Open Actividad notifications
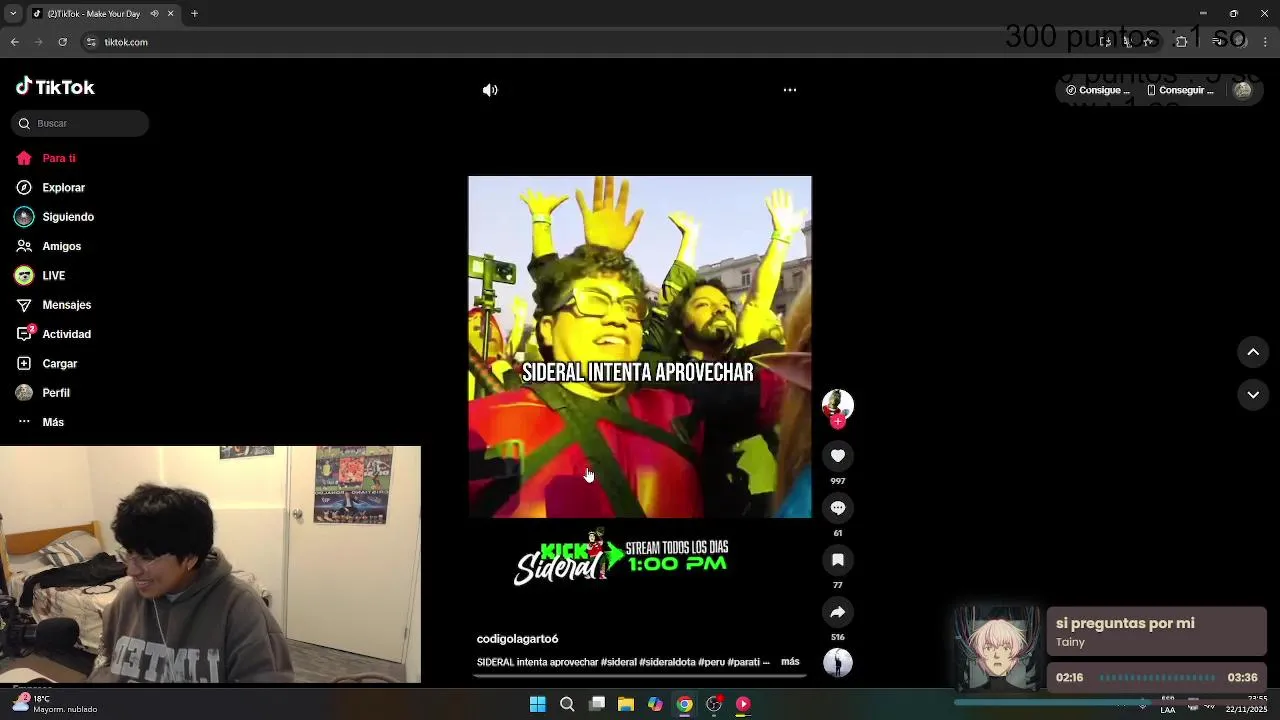 [53, 334]
